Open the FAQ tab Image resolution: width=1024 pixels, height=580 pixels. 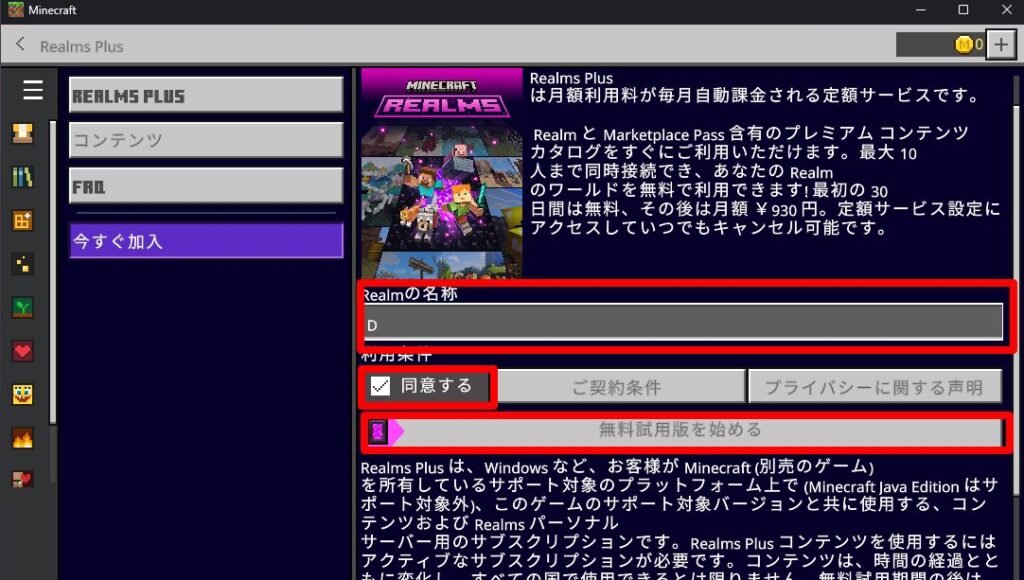(206, 186)
